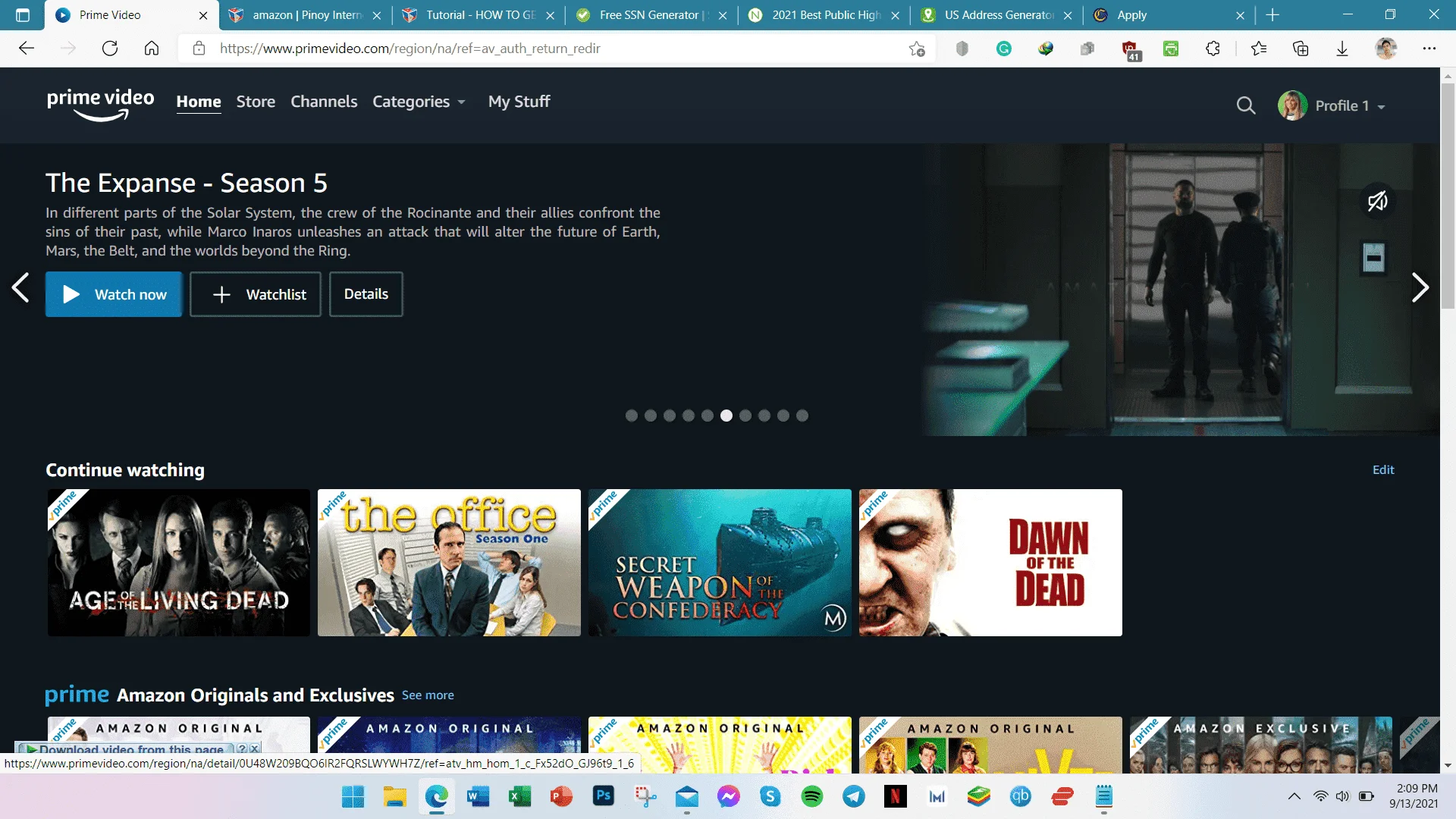Screen dimensions: 1456x819
Task: Open Photoshop from the taskbar
Action: click(x=604, y=796)
